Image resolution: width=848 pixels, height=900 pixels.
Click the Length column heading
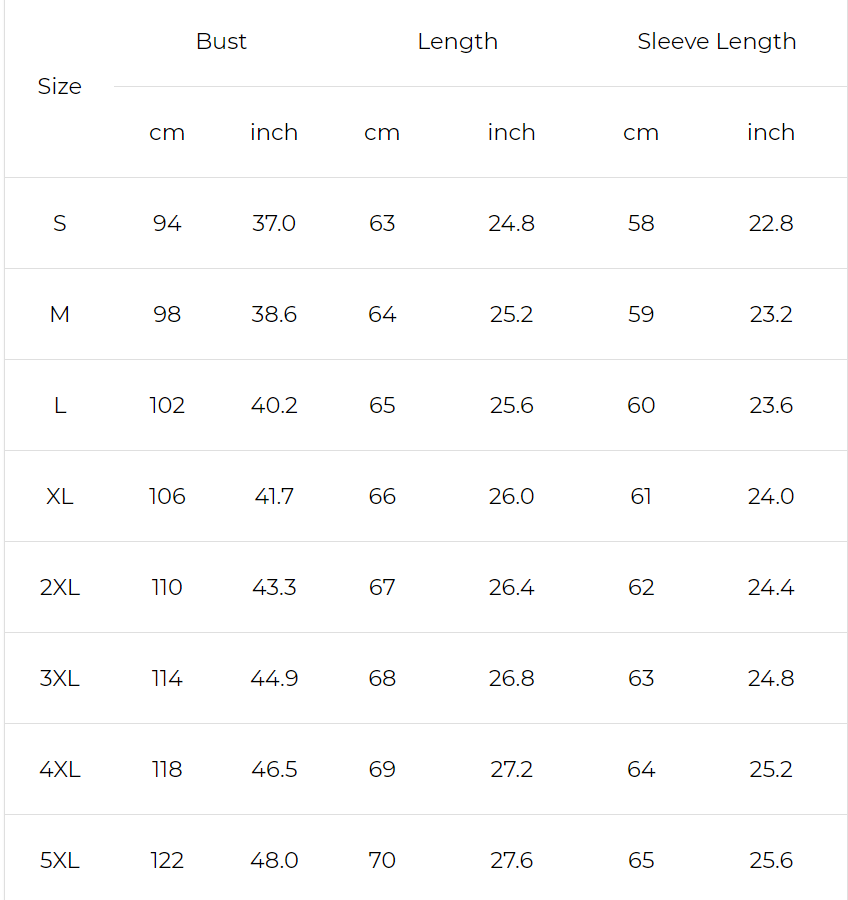pyautogui.click(x=458, y=42)
